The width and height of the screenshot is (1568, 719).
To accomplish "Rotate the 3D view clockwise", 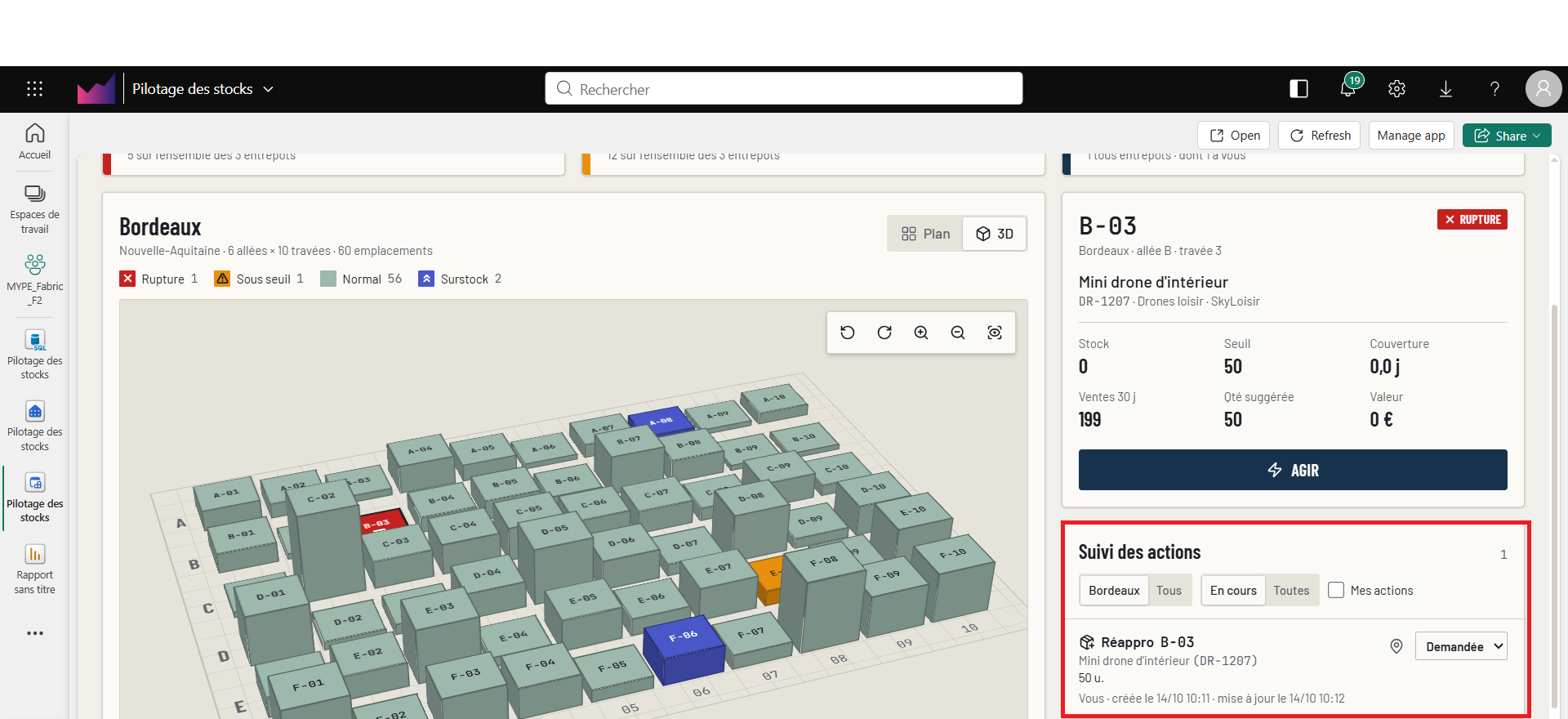I will 884,333.
